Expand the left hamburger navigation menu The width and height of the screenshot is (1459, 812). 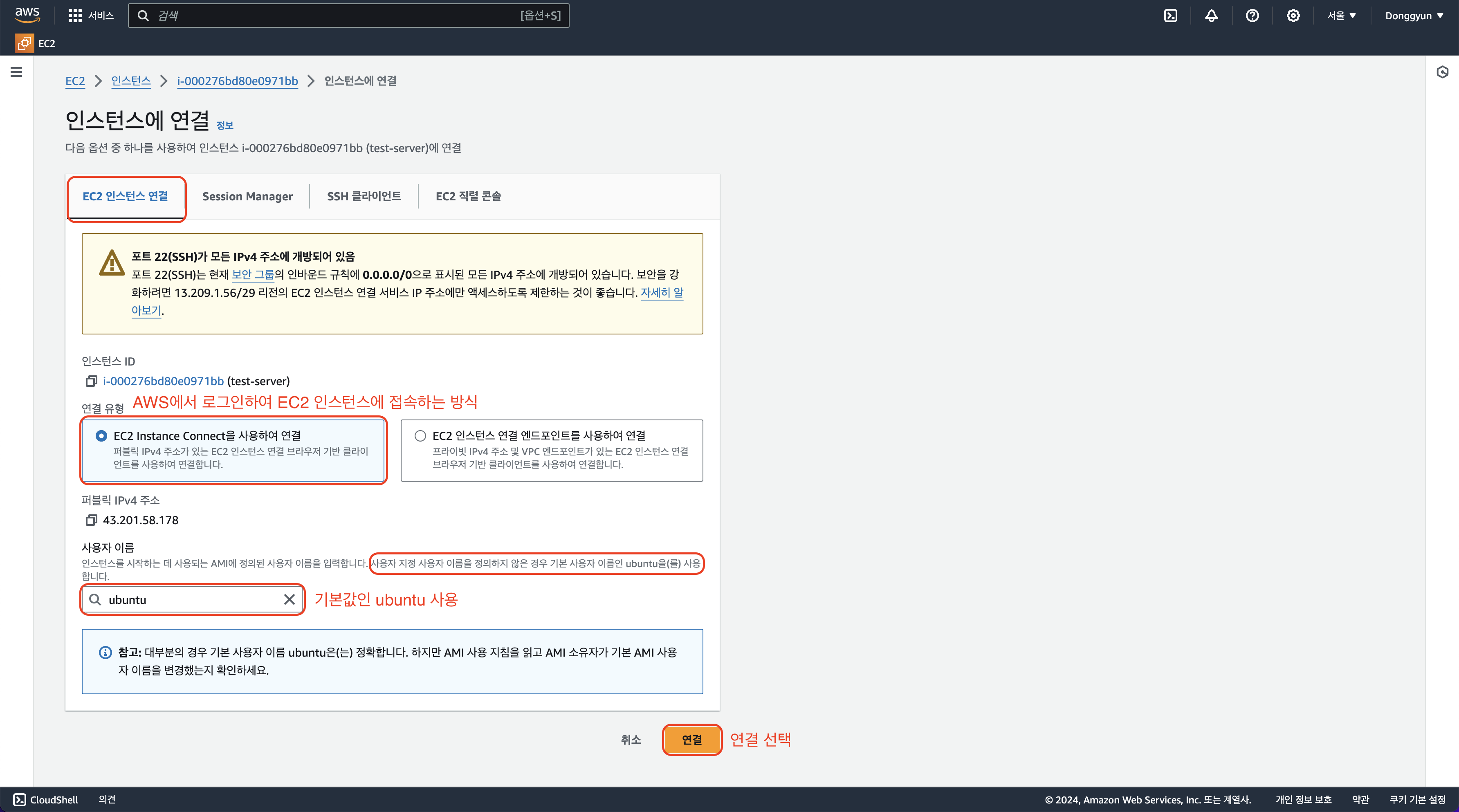pos(16,72)
